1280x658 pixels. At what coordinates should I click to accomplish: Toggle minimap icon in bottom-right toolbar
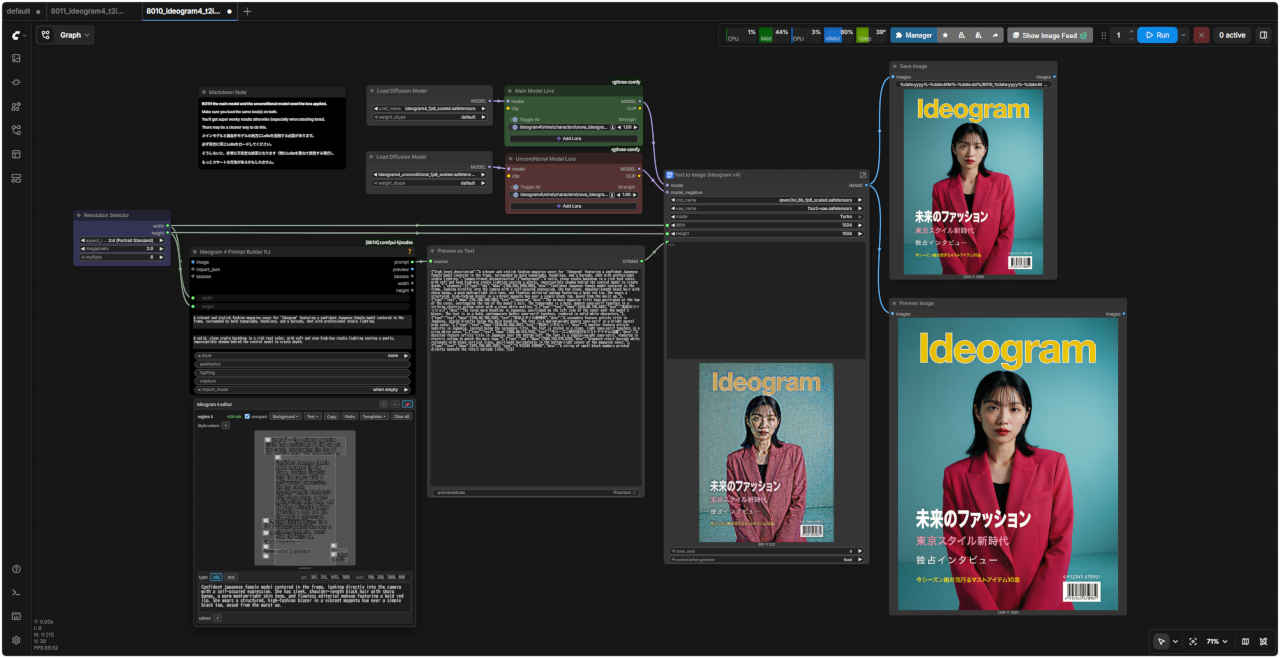(1245, 641)
